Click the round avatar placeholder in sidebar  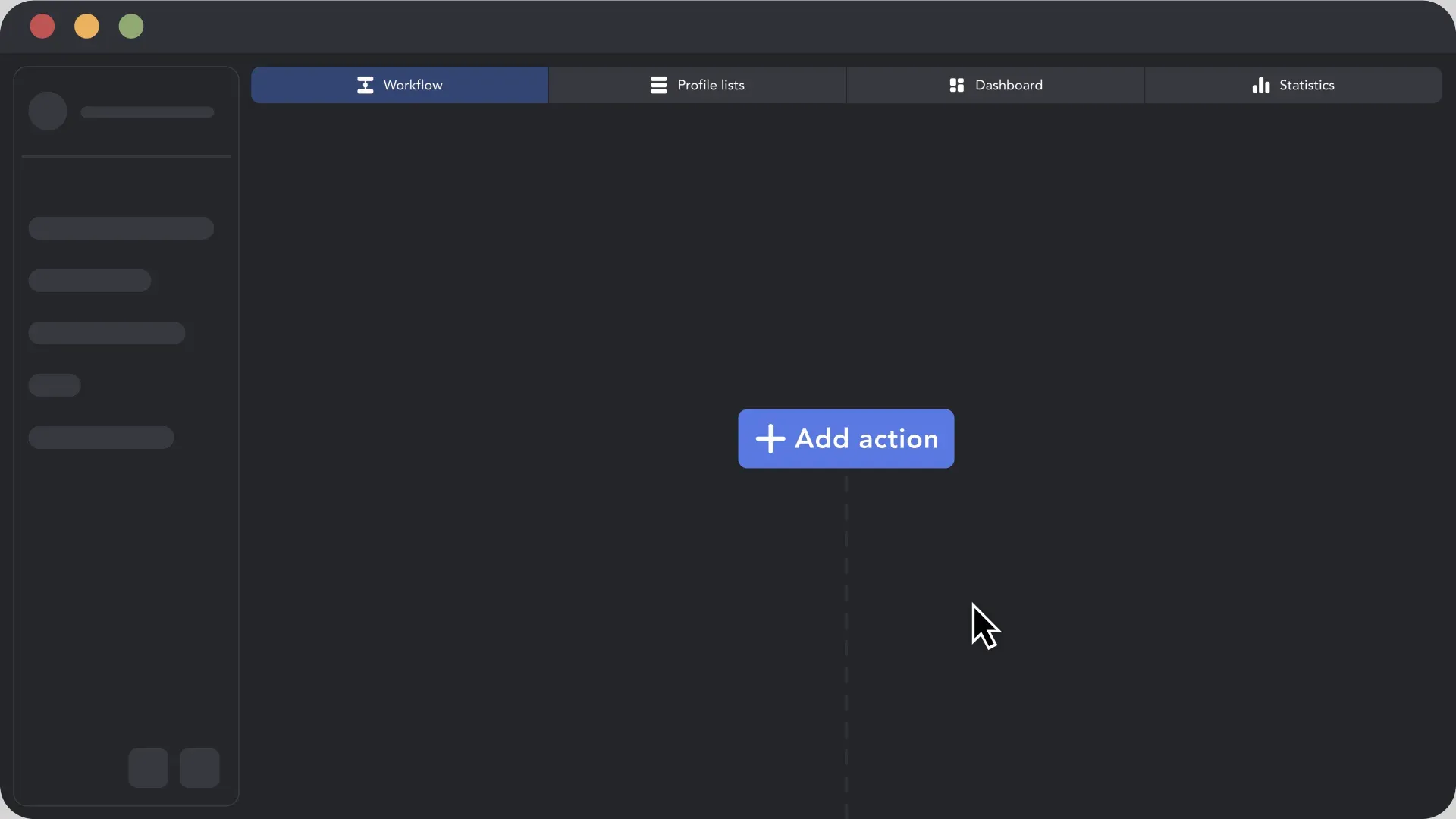[48, 111]
